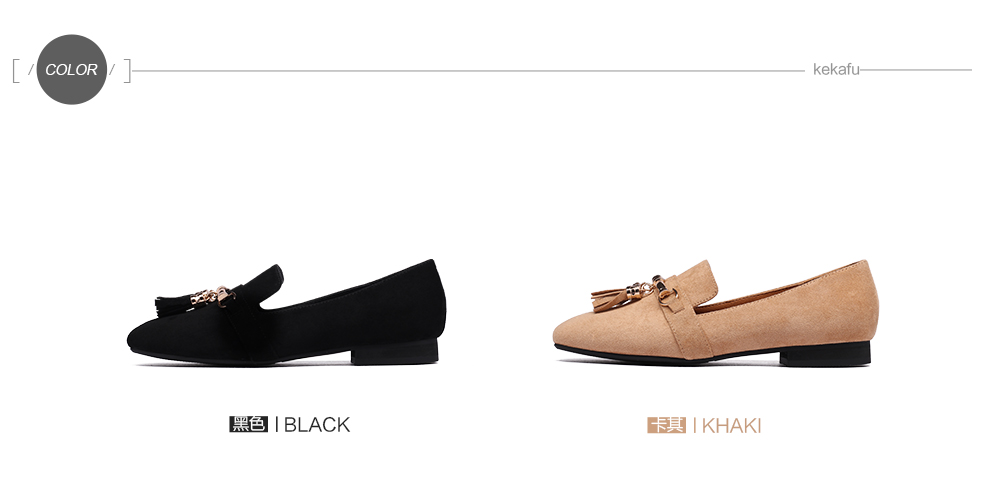This screenshot has width=990, height=484.
Task: Select the black loafer shoe image
Action: (x=287, y=312)
